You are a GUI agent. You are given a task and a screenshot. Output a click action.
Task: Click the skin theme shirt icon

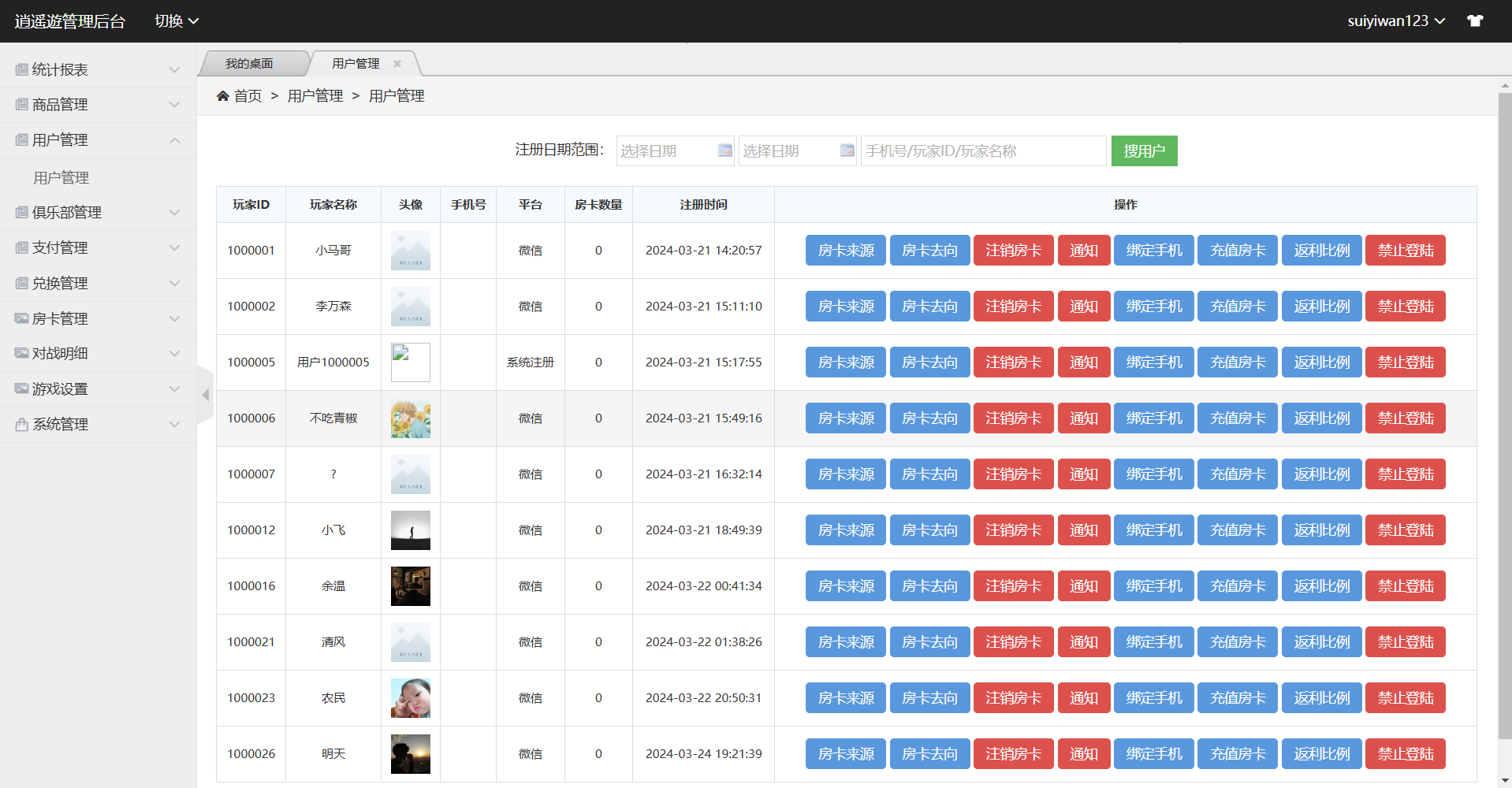point(1475,21)
